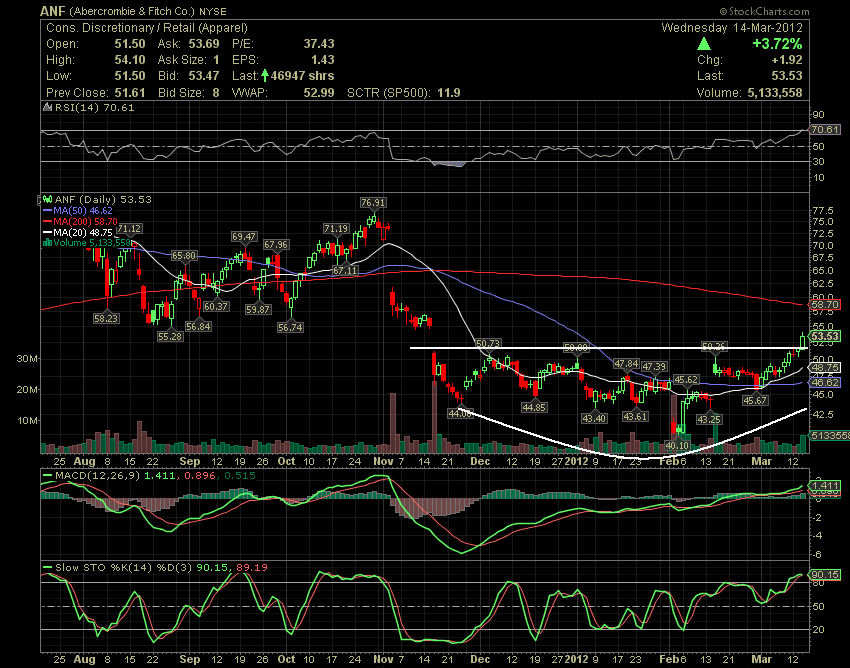Image resolution: width=850 pixels, height=668 pixels.
Task: Click the RSI axis tag '70.61'
Action: (825, 130)
